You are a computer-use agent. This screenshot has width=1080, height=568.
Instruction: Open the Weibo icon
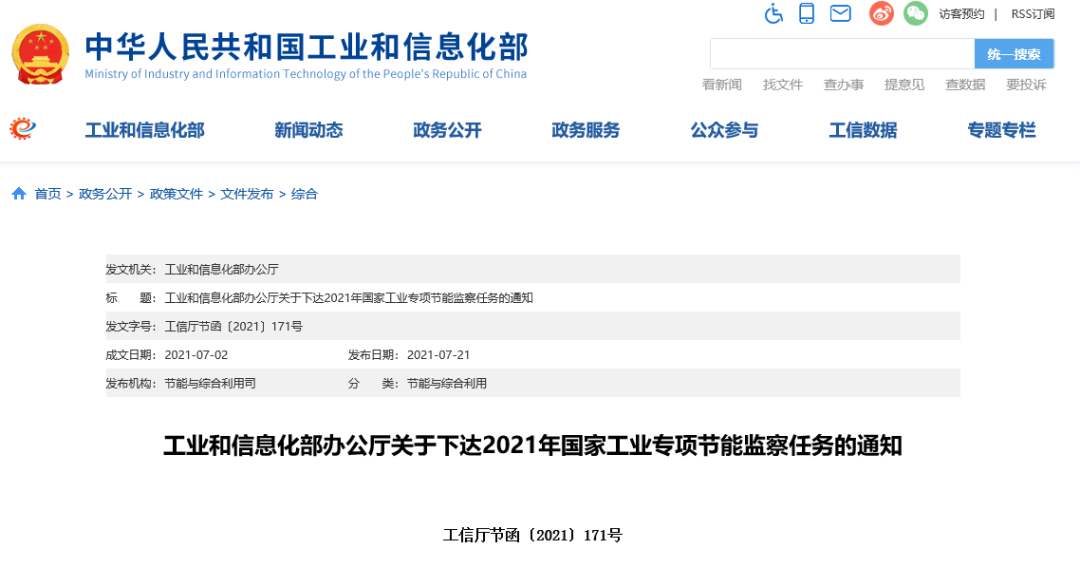[881, 13]
